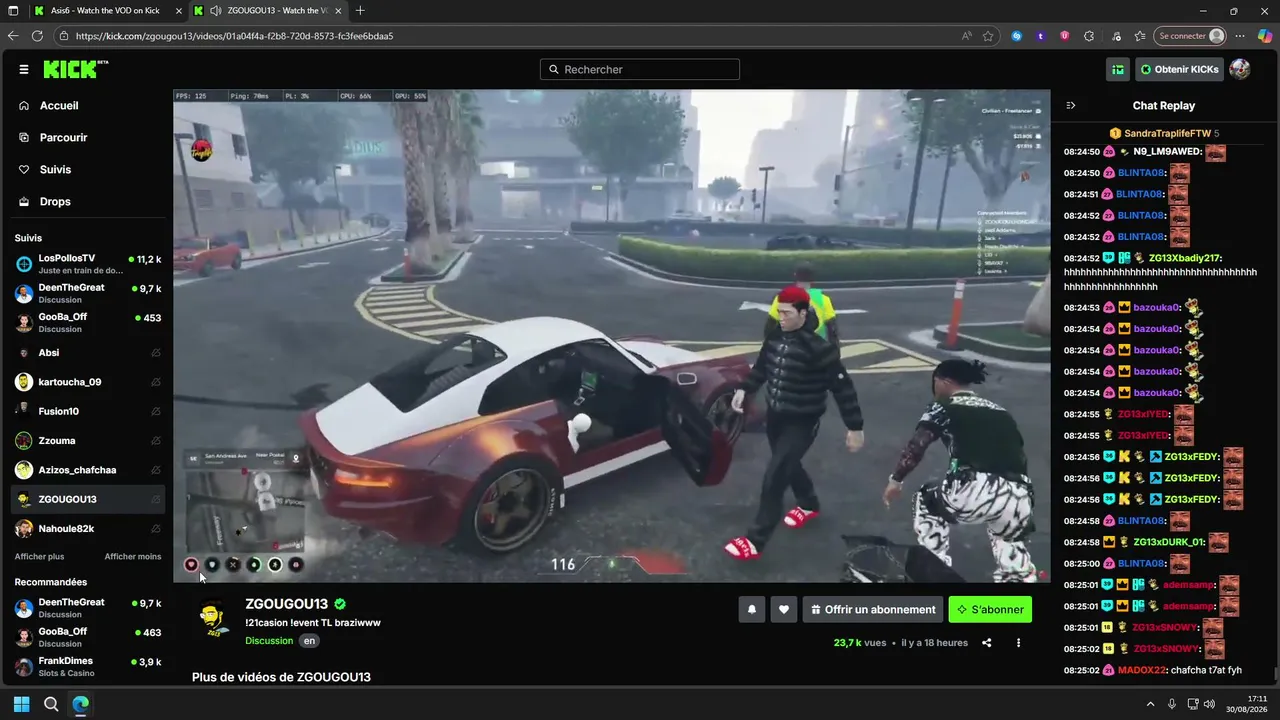This screenshot has height=720, width=1280.
Task: Open FrankDimes recommended channel
Action: pos(88,667)
